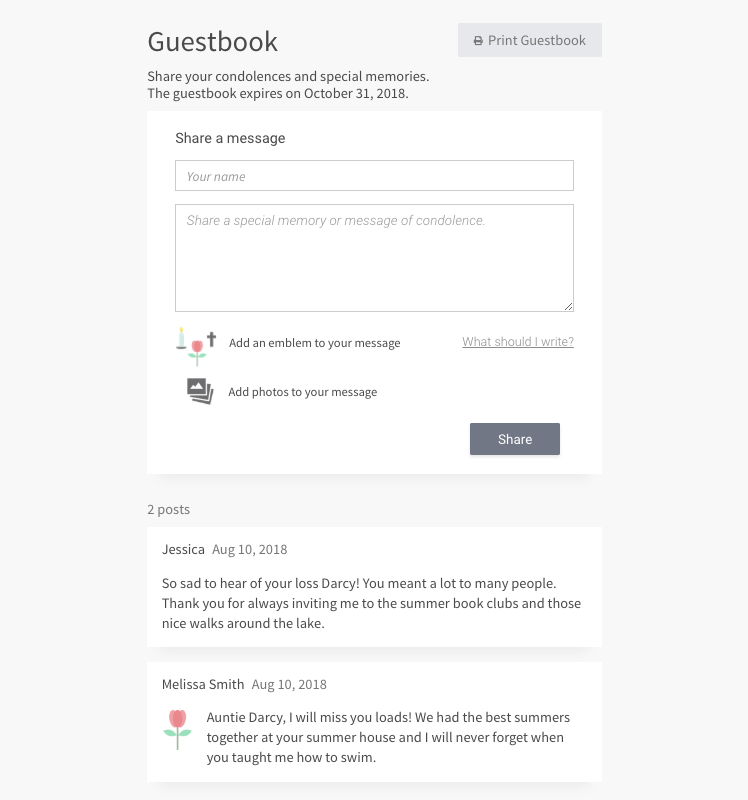Open the What should I write? link
This screenshot has height=800, width=748.
pos(518,341)
